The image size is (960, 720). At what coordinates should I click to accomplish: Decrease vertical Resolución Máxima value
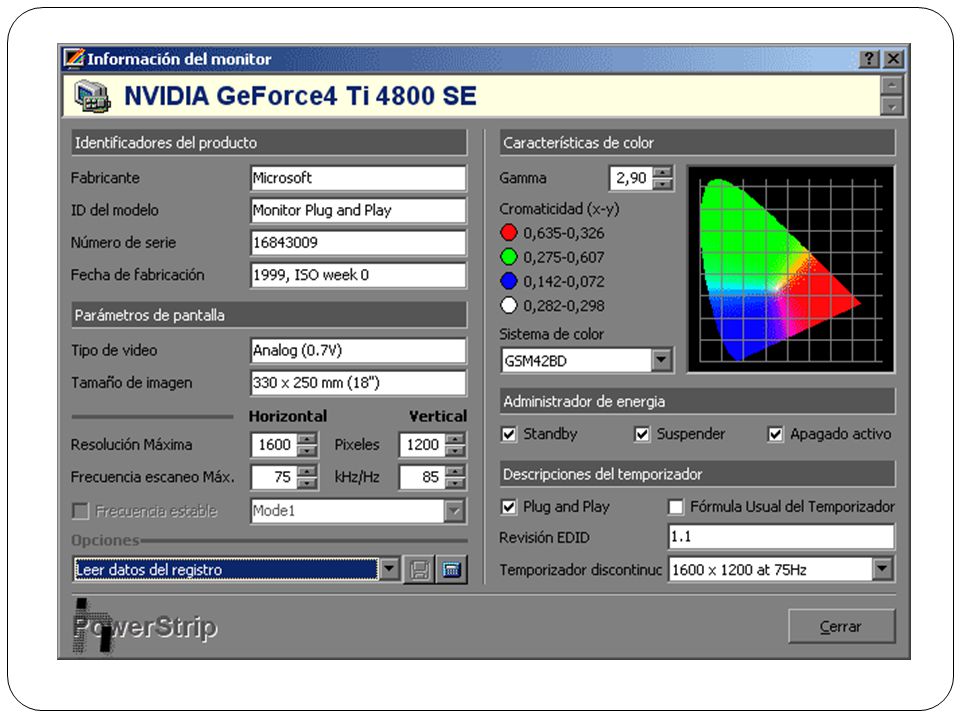pos(455,451)
